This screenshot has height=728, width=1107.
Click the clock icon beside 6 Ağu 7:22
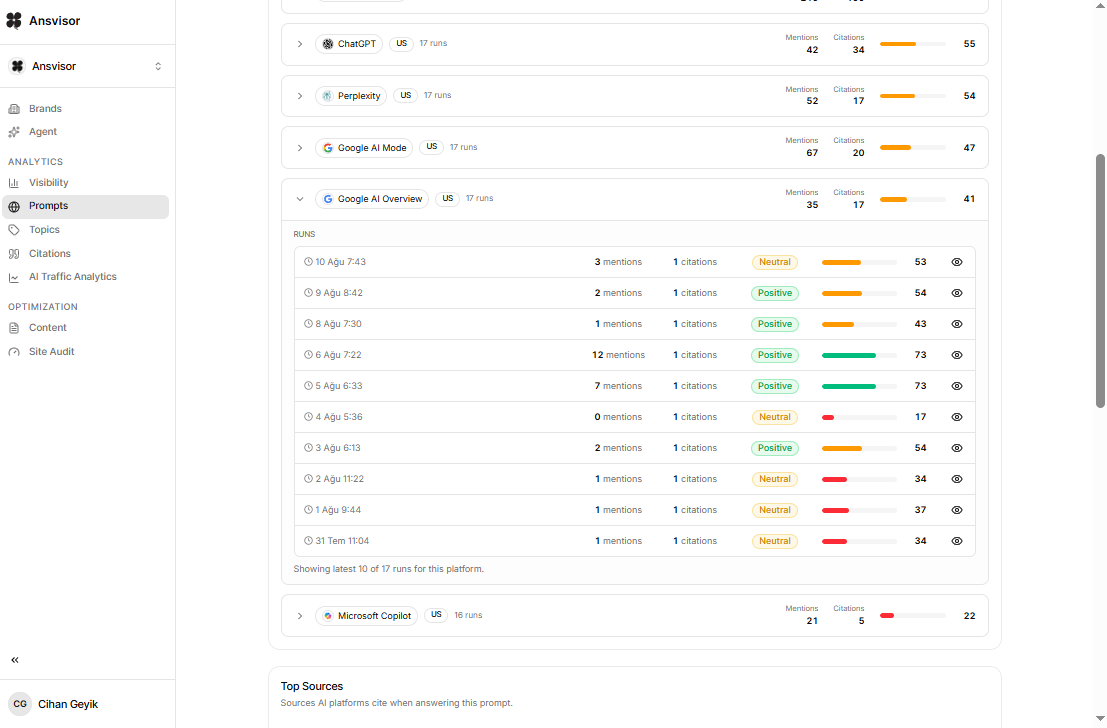tap(309, 355)
